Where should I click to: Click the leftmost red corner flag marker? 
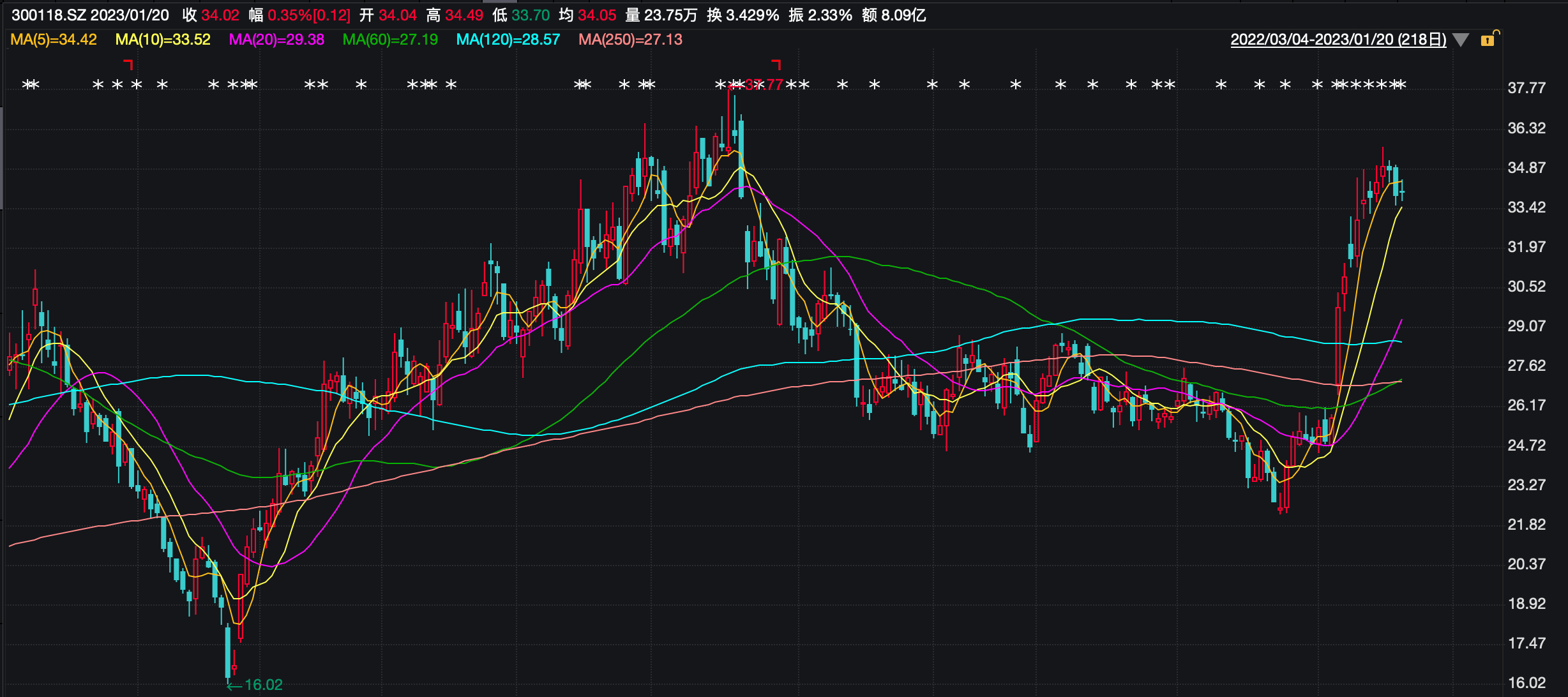click(x=128, y=64)
